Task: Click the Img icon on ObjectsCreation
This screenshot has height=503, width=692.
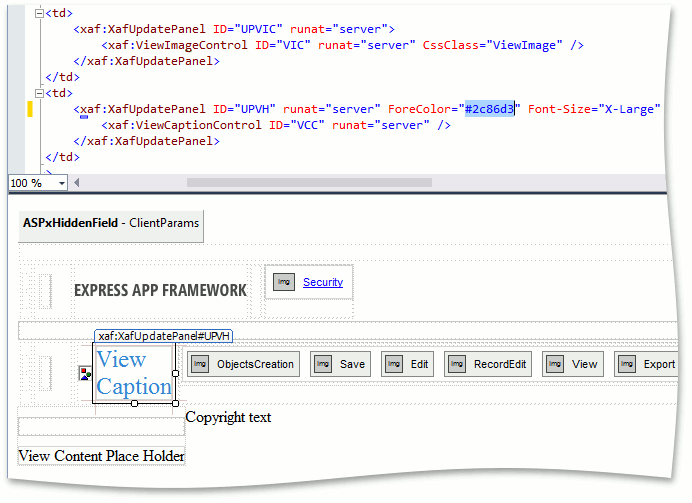Action: [x=200, y=364]
